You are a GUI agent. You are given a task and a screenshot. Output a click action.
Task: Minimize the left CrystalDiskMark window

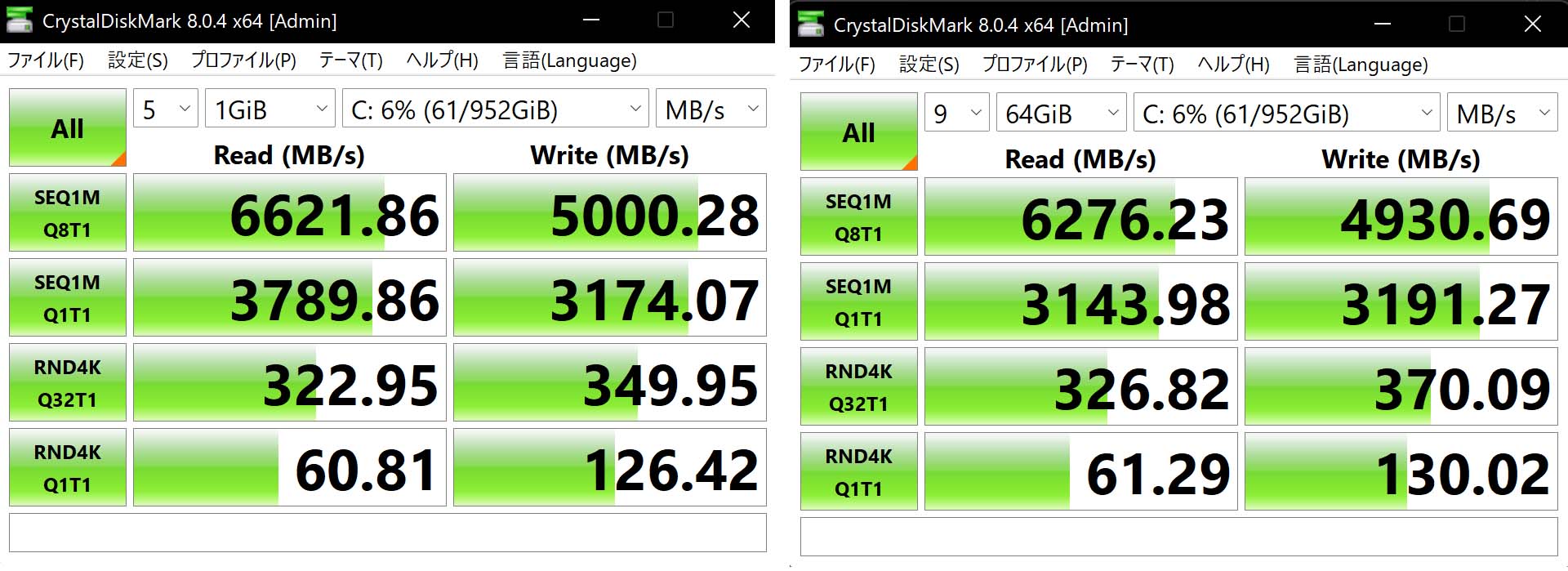(591, 20)
